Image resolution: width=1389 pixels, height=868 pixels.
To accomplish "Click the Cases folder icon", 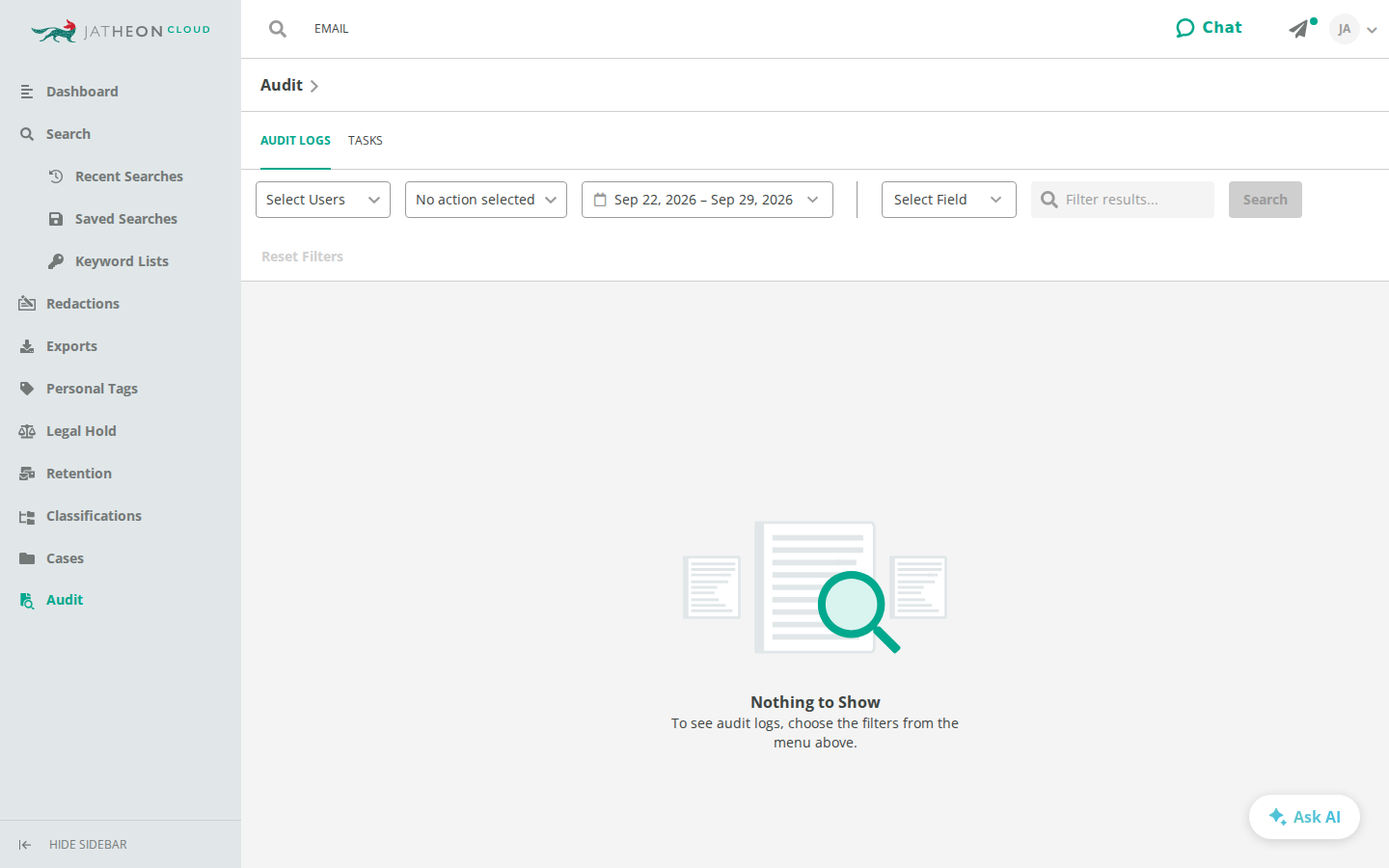I will pyautogui.click(x=27, y=558).
